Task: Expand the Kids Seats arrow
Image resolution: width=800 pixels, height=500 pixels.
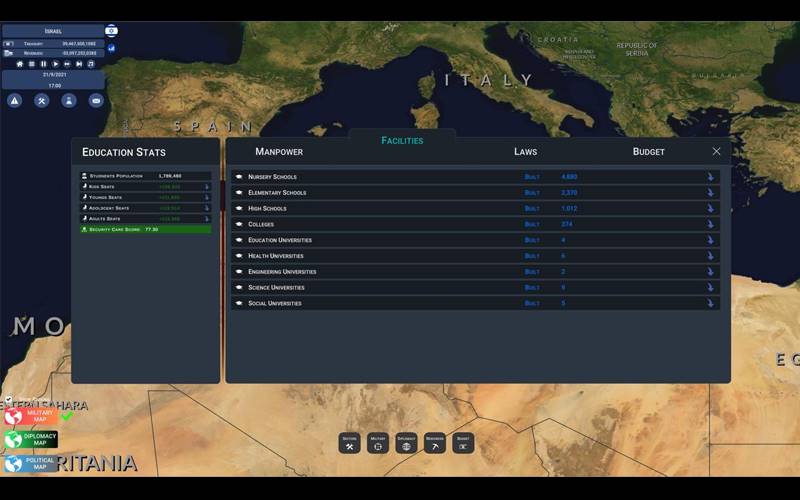Action: coord(207,187)
